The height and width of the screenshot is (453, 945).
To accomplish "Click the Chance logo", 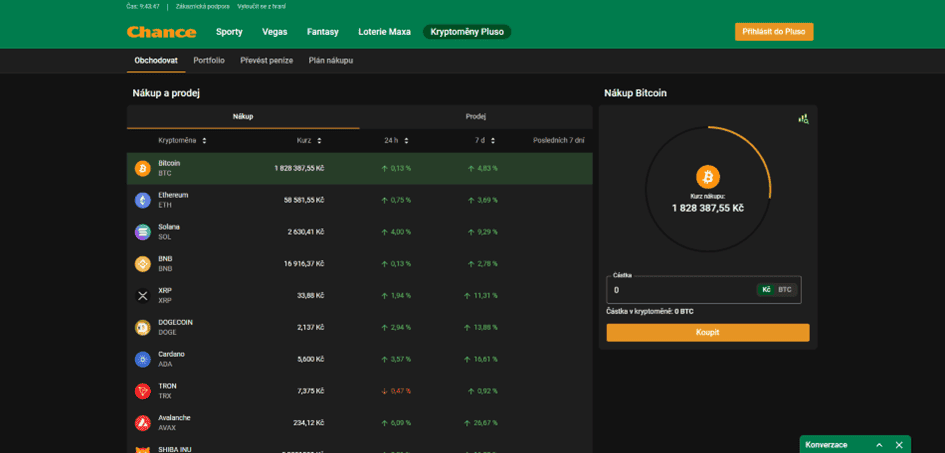I will (162, 32).
